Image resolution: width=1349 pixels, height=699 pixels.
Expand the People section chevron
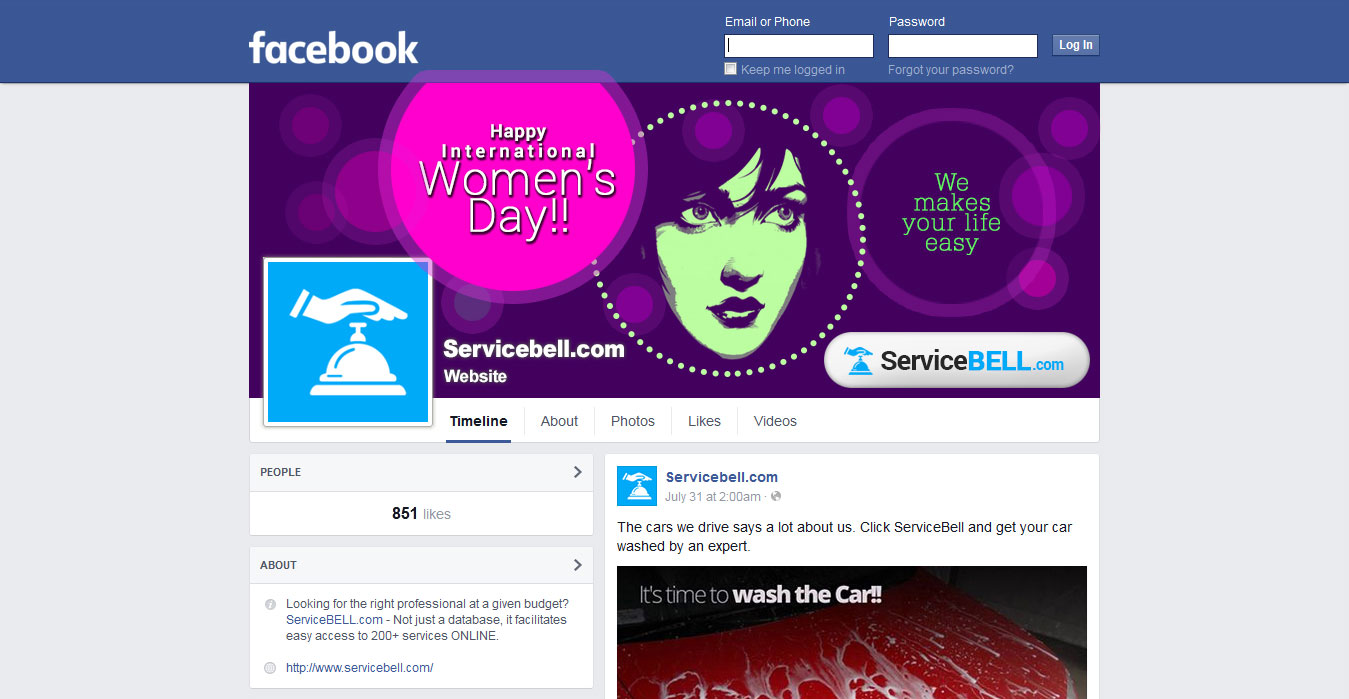tap(577, 472)
